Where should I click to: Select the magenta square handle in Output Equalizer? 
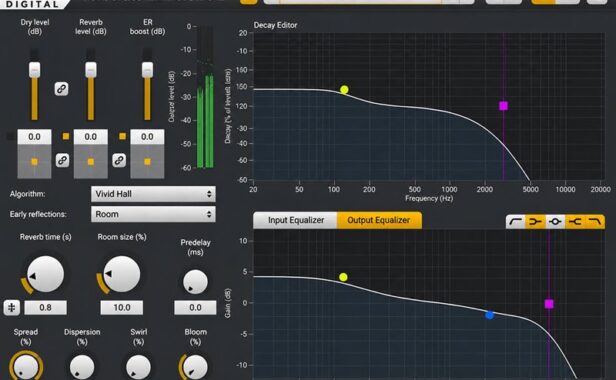(x=549, y=304)
